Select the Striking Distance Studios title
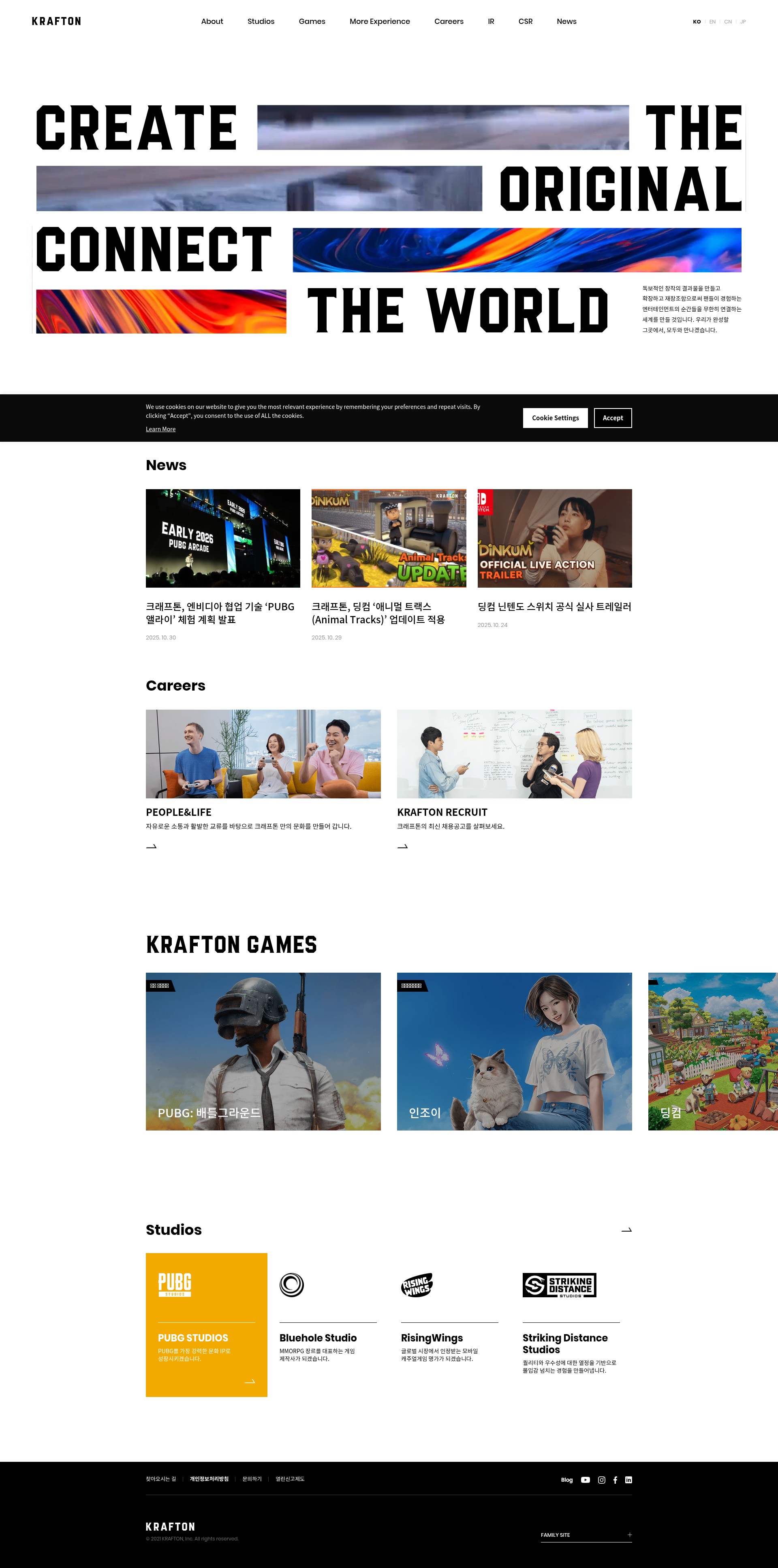778x1568 pixels. [x=565, y=1343]
